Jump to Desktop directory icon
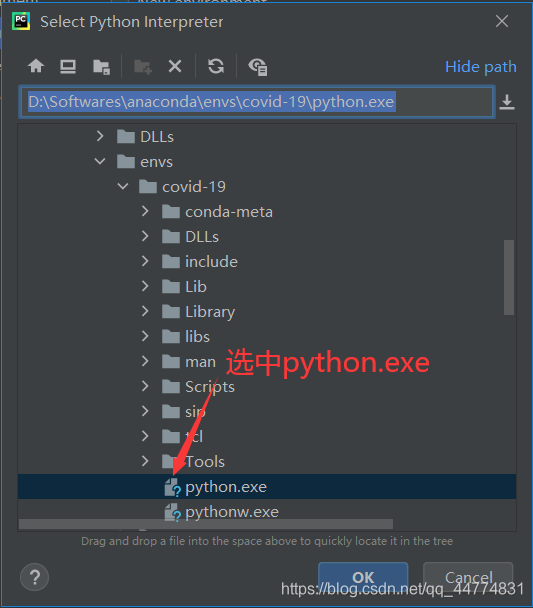Viewport: 533px width, 608px height. pyautogui.click(x=68, y=67)
